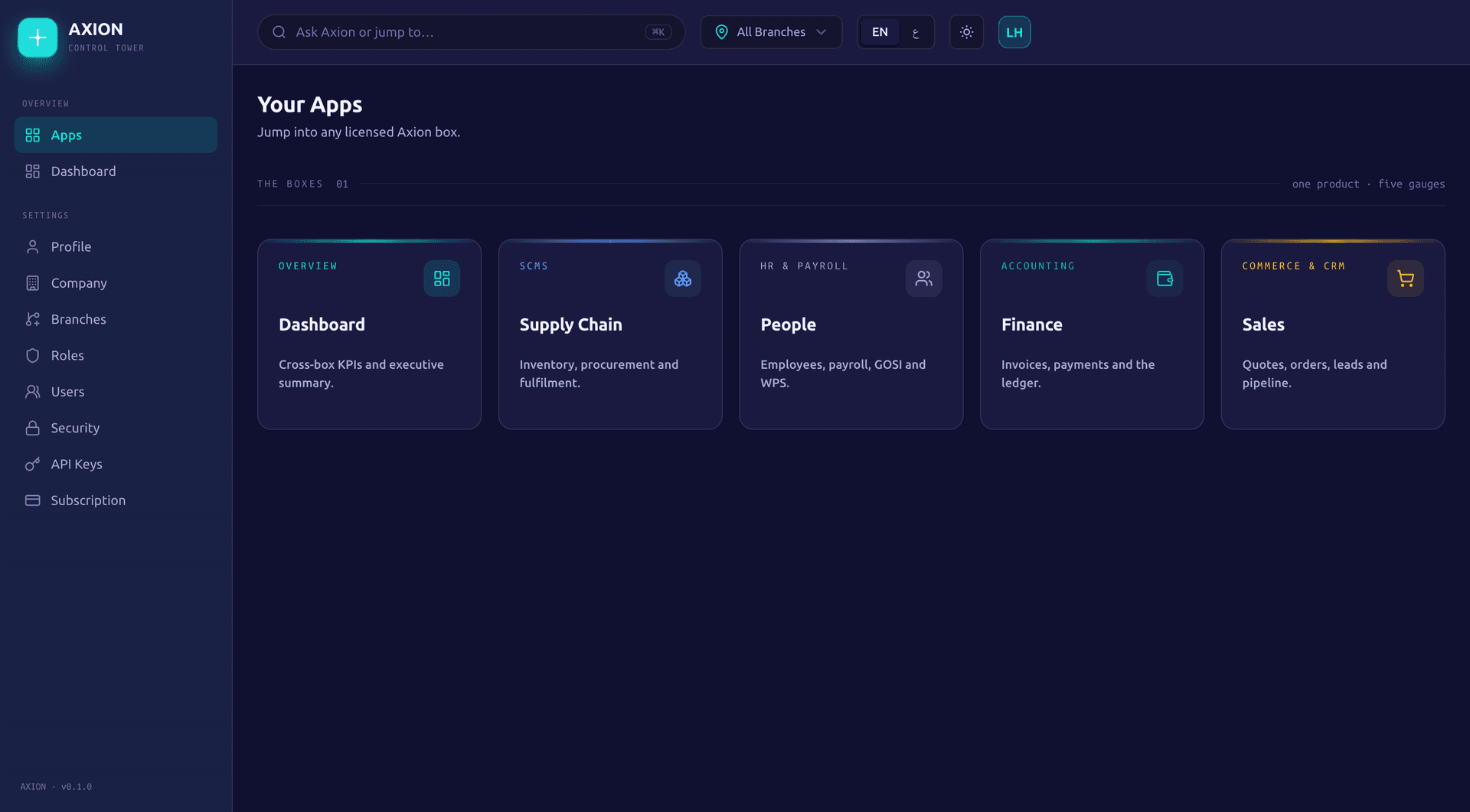Open Subscription page
The height and width of the screenshot is (812, 1470).
116,501
